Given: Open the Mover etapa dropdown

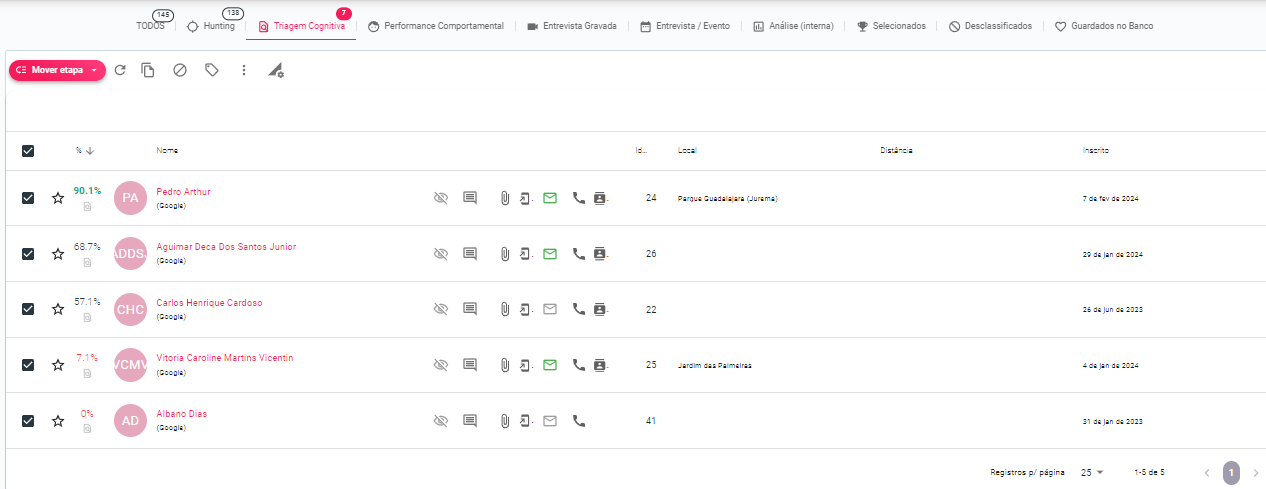Looking at the screenshot, I should 93,71.
